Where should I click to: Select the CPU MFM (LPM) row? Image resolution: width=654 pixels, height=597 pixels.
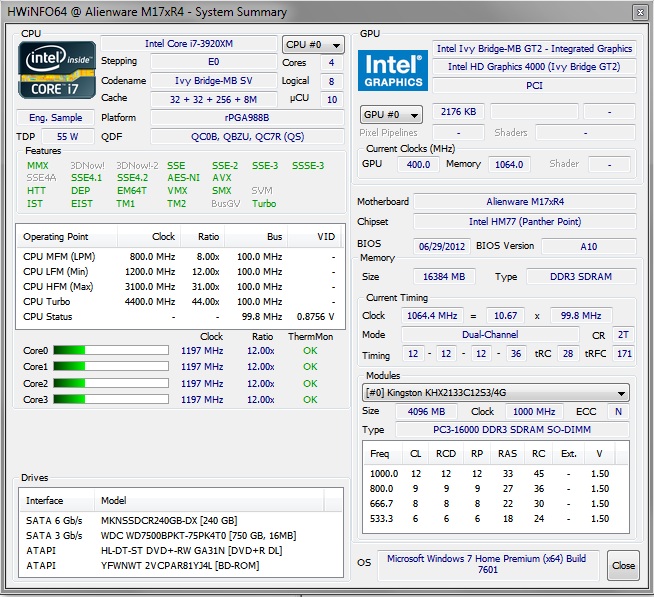pos(179,257)
